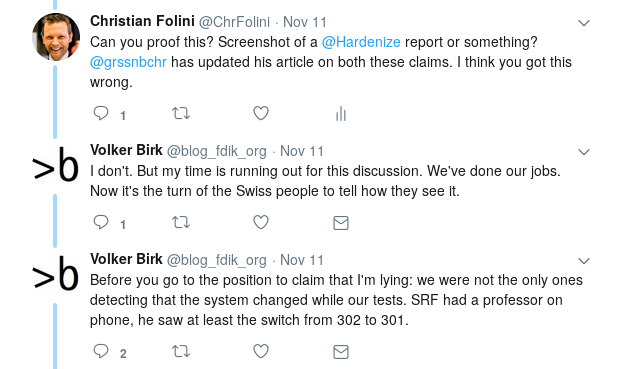Expand options chevron on Christian Folini's tweet
Image resolution: width=624 pixels, height=369 pixels.
point(584,23)
